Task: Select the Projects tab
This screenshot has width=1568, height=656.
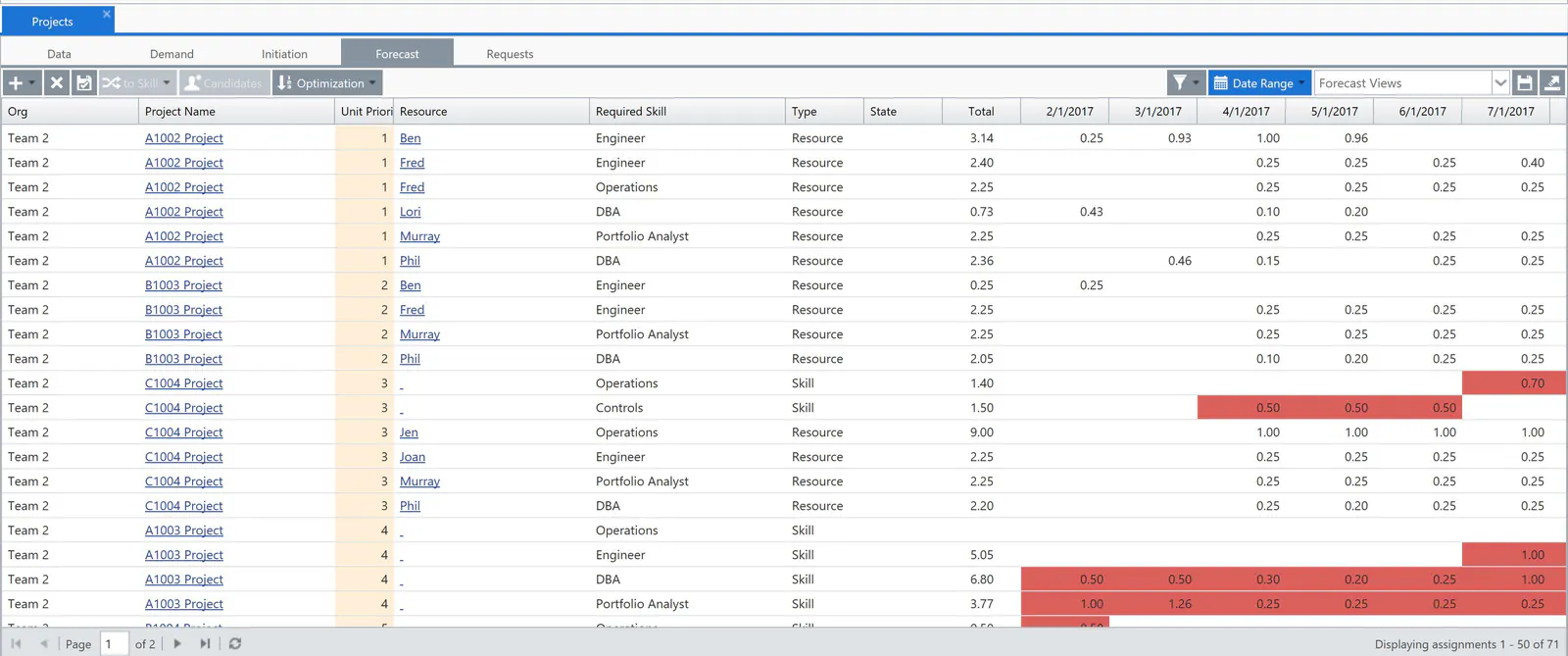Action: coord(52,22)
